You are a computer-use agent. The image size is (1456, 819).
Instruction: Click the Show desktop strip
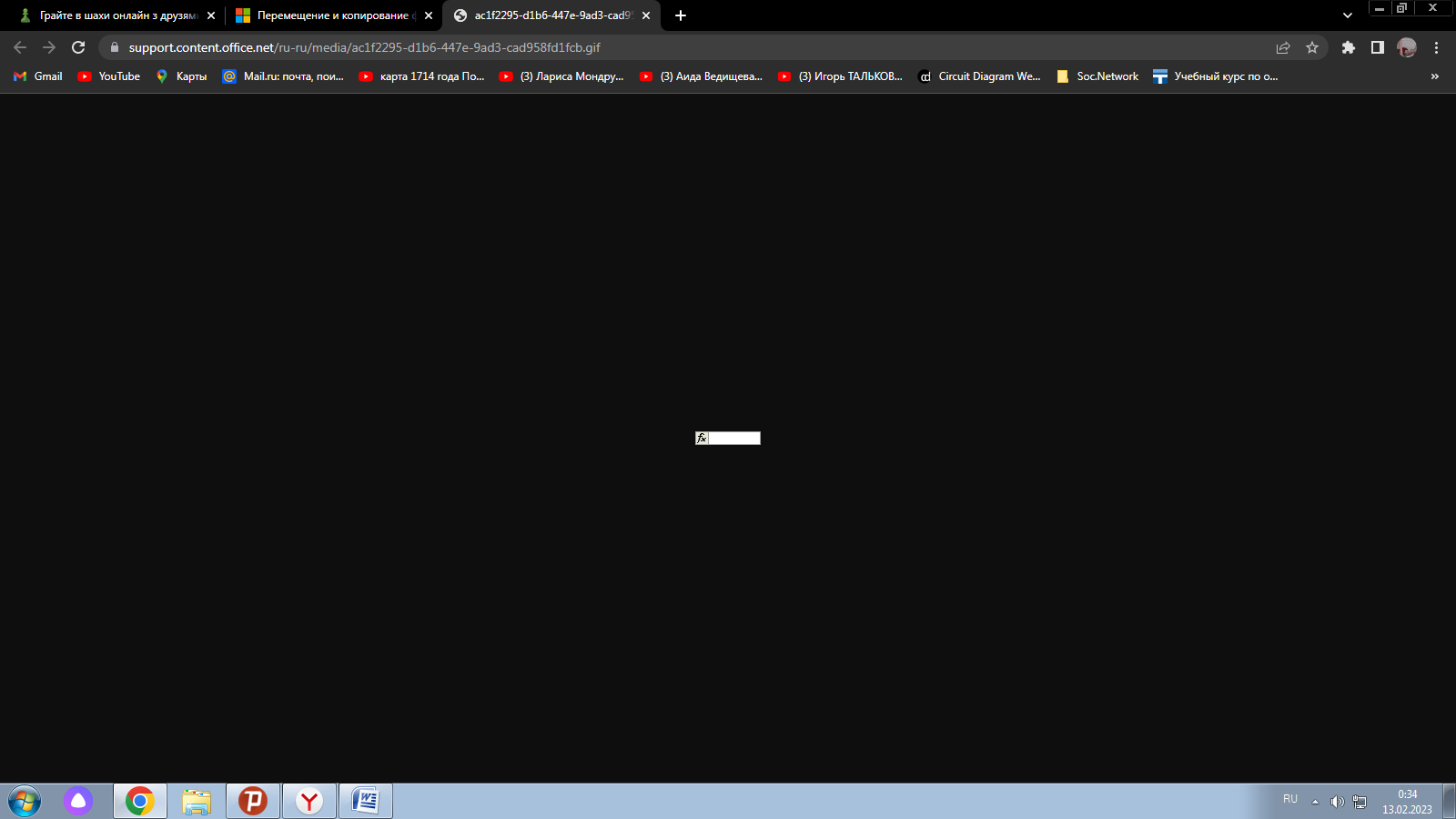point(1449,802)
